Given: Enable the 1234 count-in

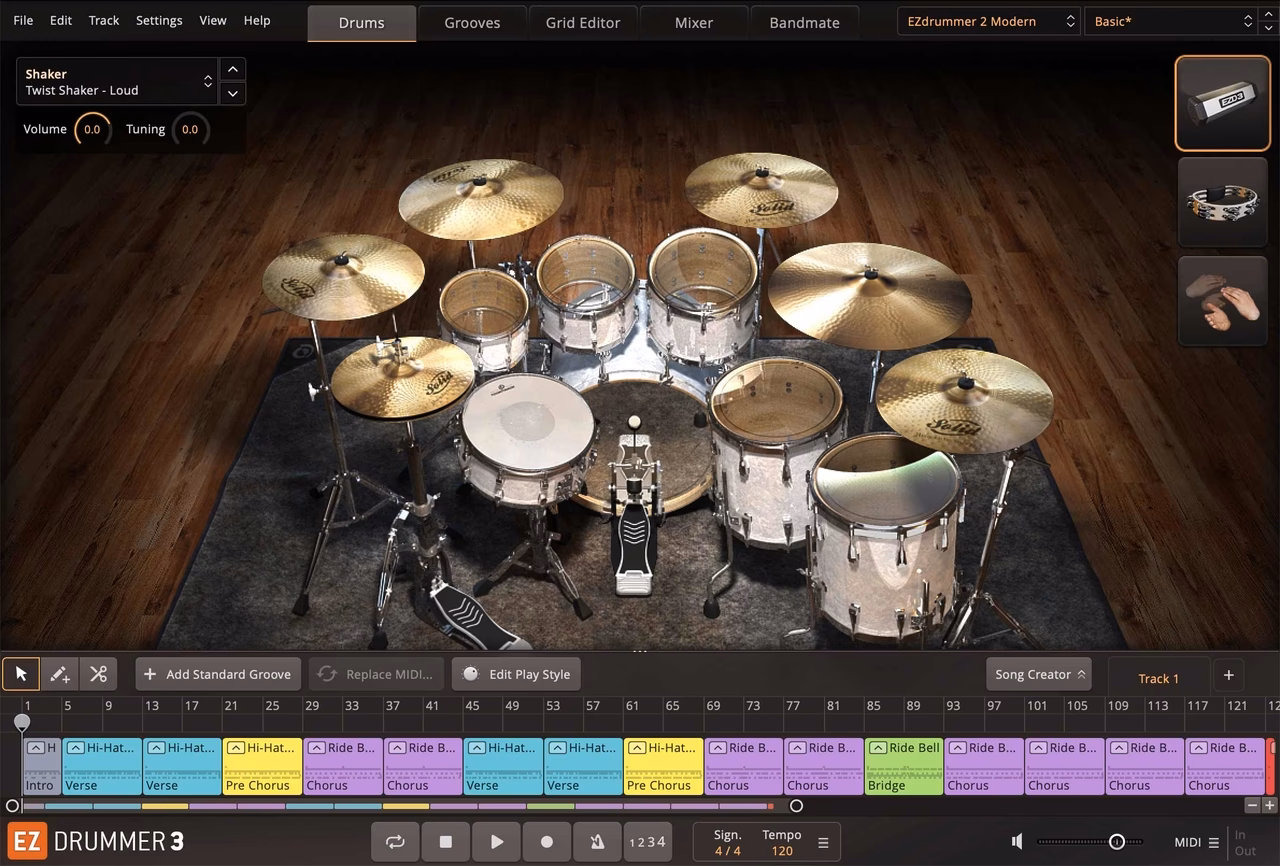Looking at the screenshot, I should (x=647, y=841).
